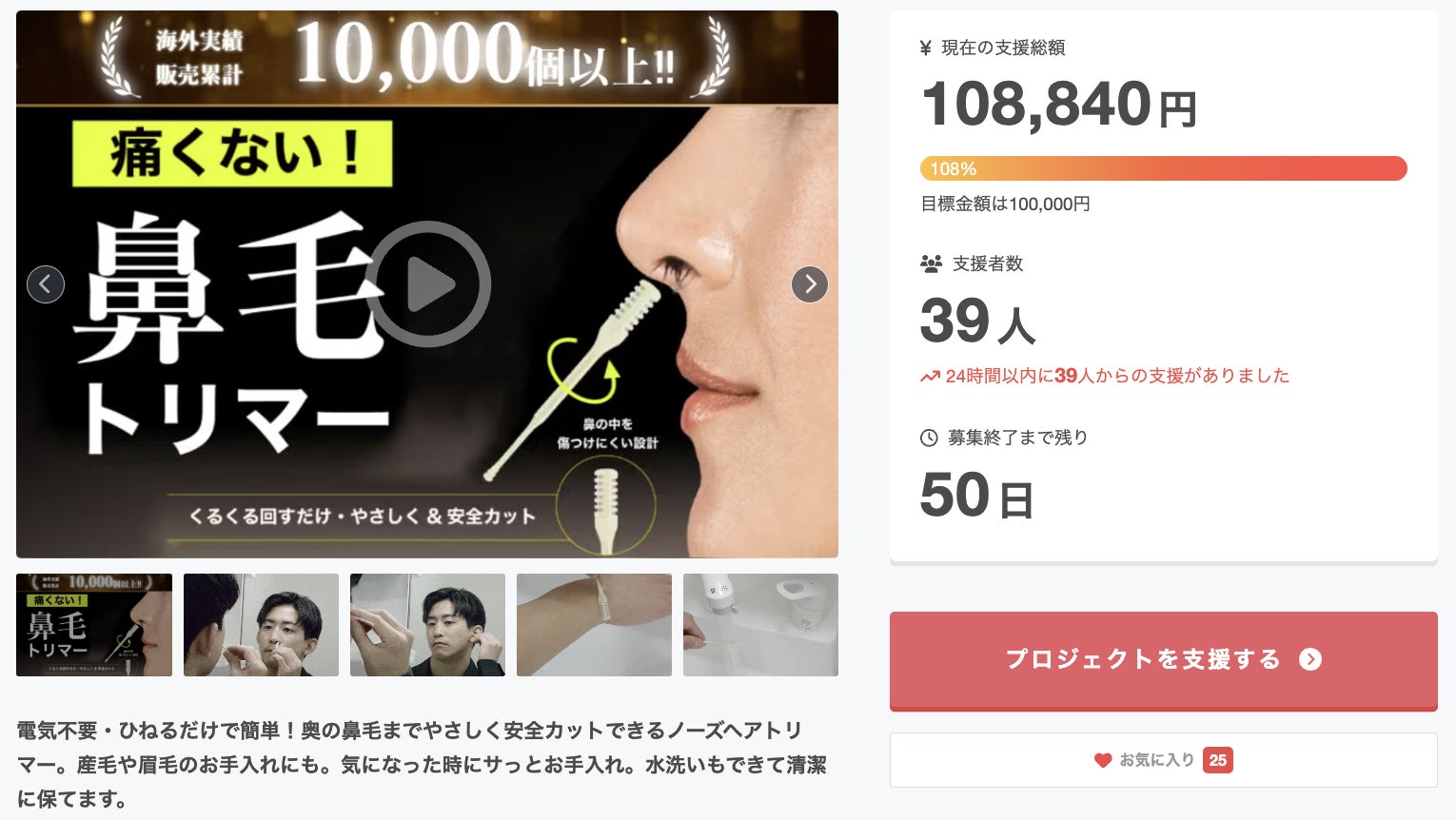1456x820 pixels.
Task: Go to previous slide with left arrow
Action: click(46, 283)
